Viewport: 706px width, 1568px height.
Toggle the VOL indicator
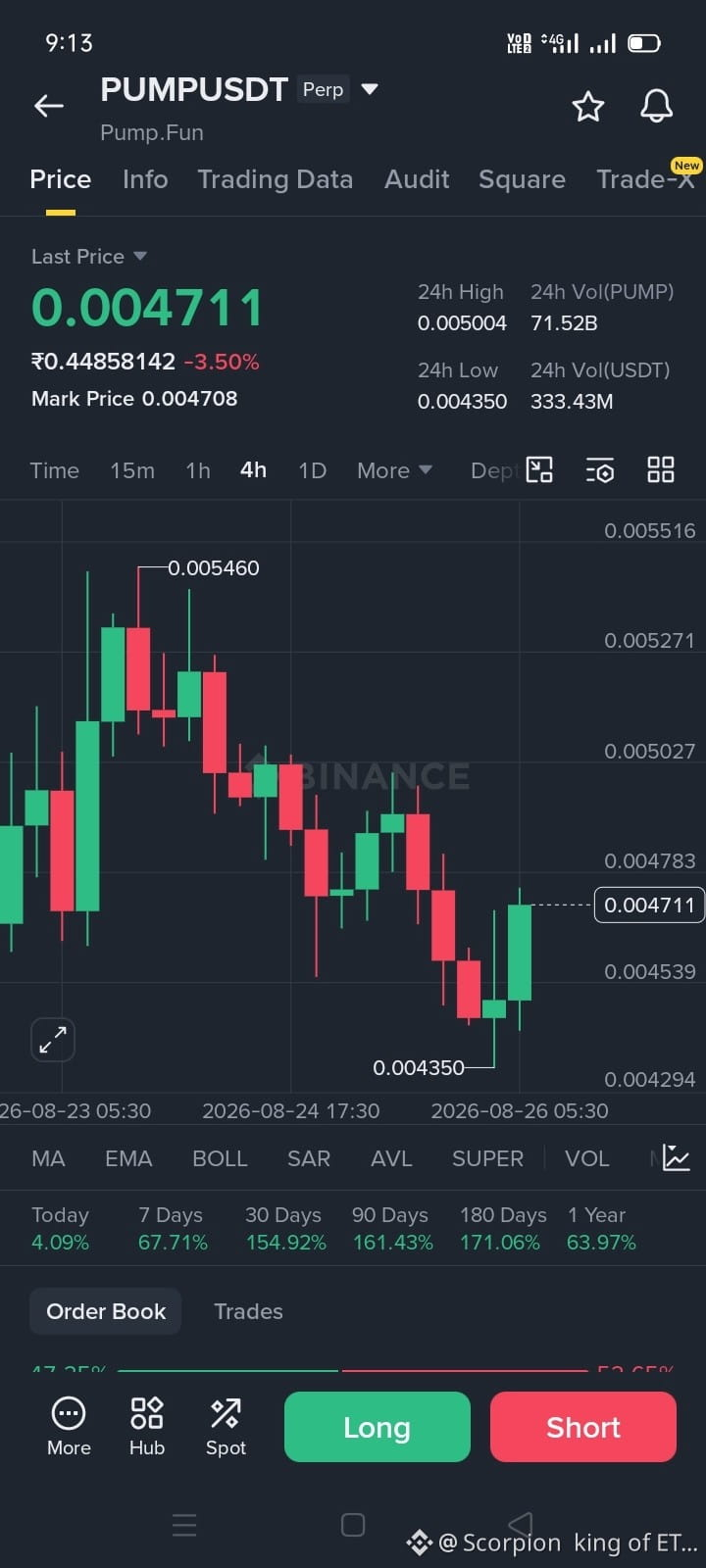[x=587, y=1158]
